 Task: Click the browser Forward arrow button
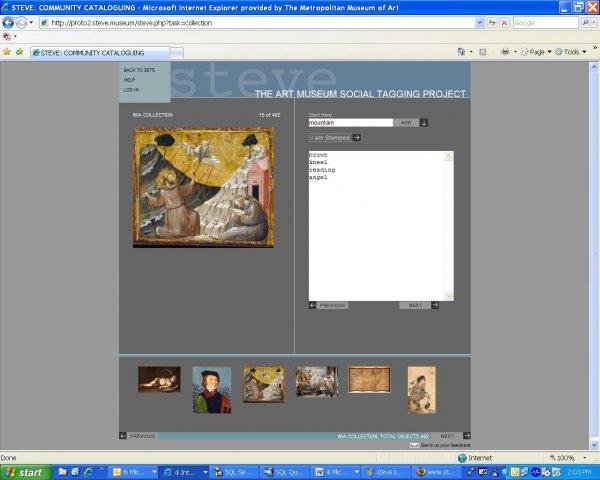[x=21, y=23]
